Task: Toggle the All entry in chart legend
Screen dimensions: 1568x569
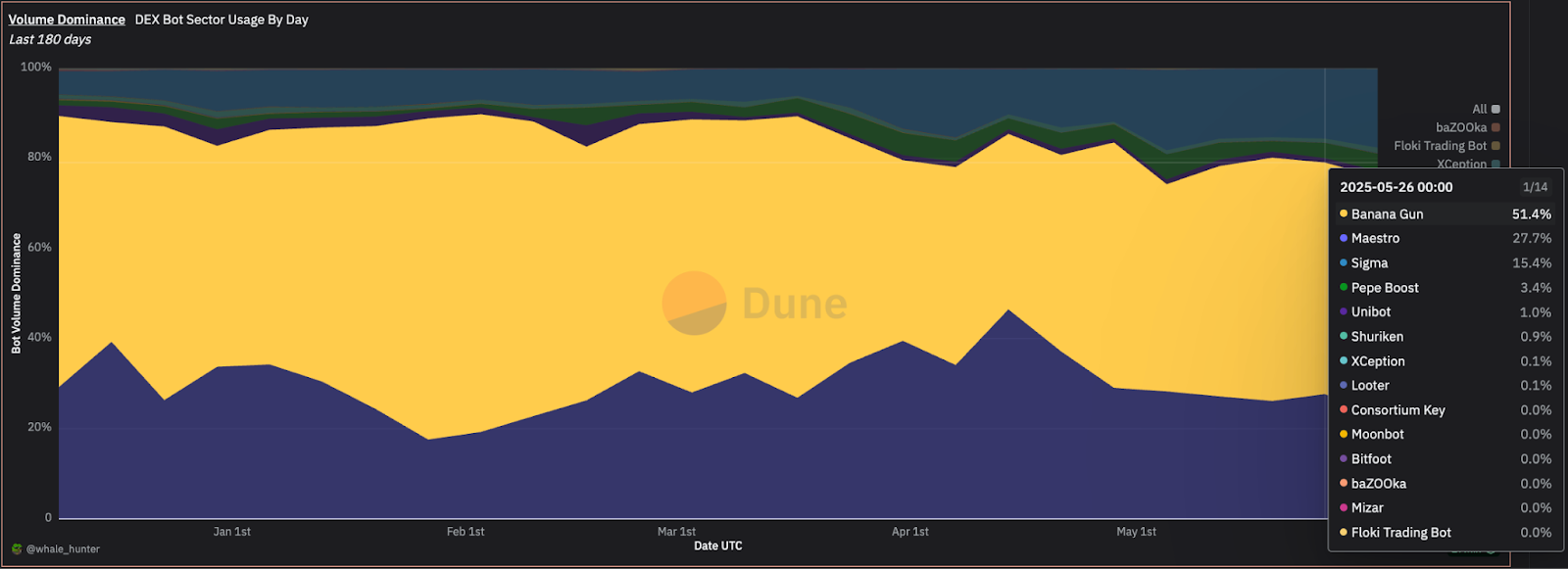Action: pyautogui.click(x=1486, y=109)
